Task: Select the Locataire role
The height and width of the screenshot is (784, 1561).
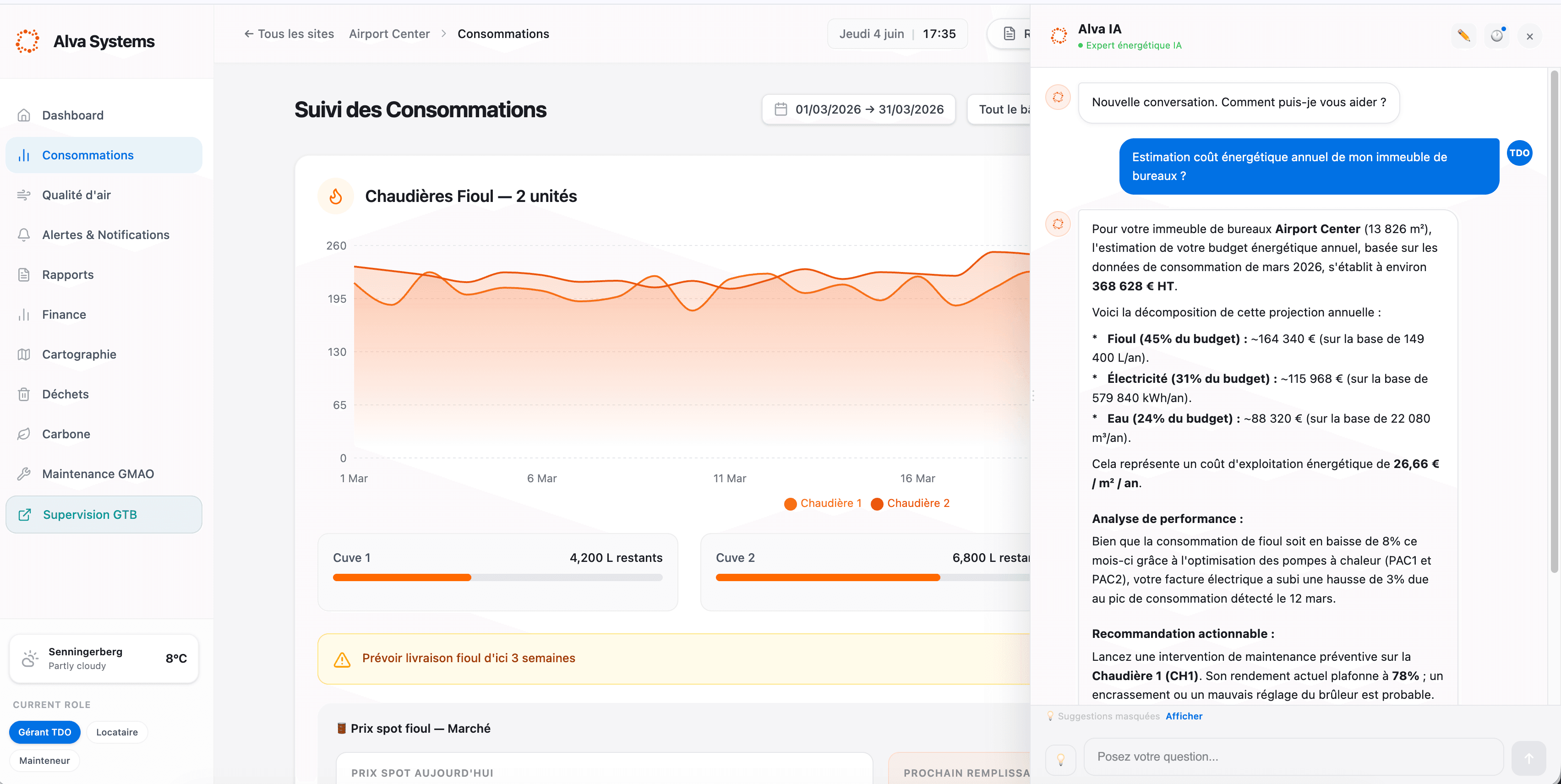Action: coord(117,732)
